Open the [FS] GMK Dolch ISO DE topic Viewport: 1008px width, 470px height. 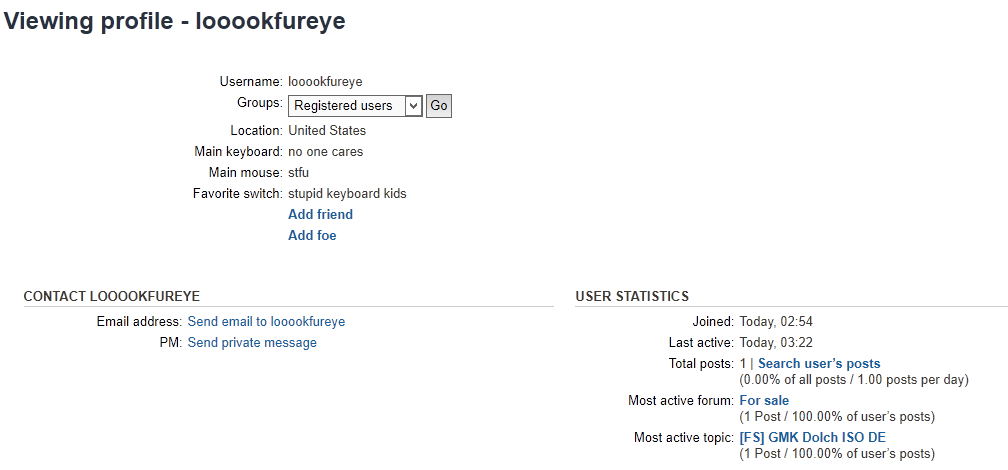point(812,438)
